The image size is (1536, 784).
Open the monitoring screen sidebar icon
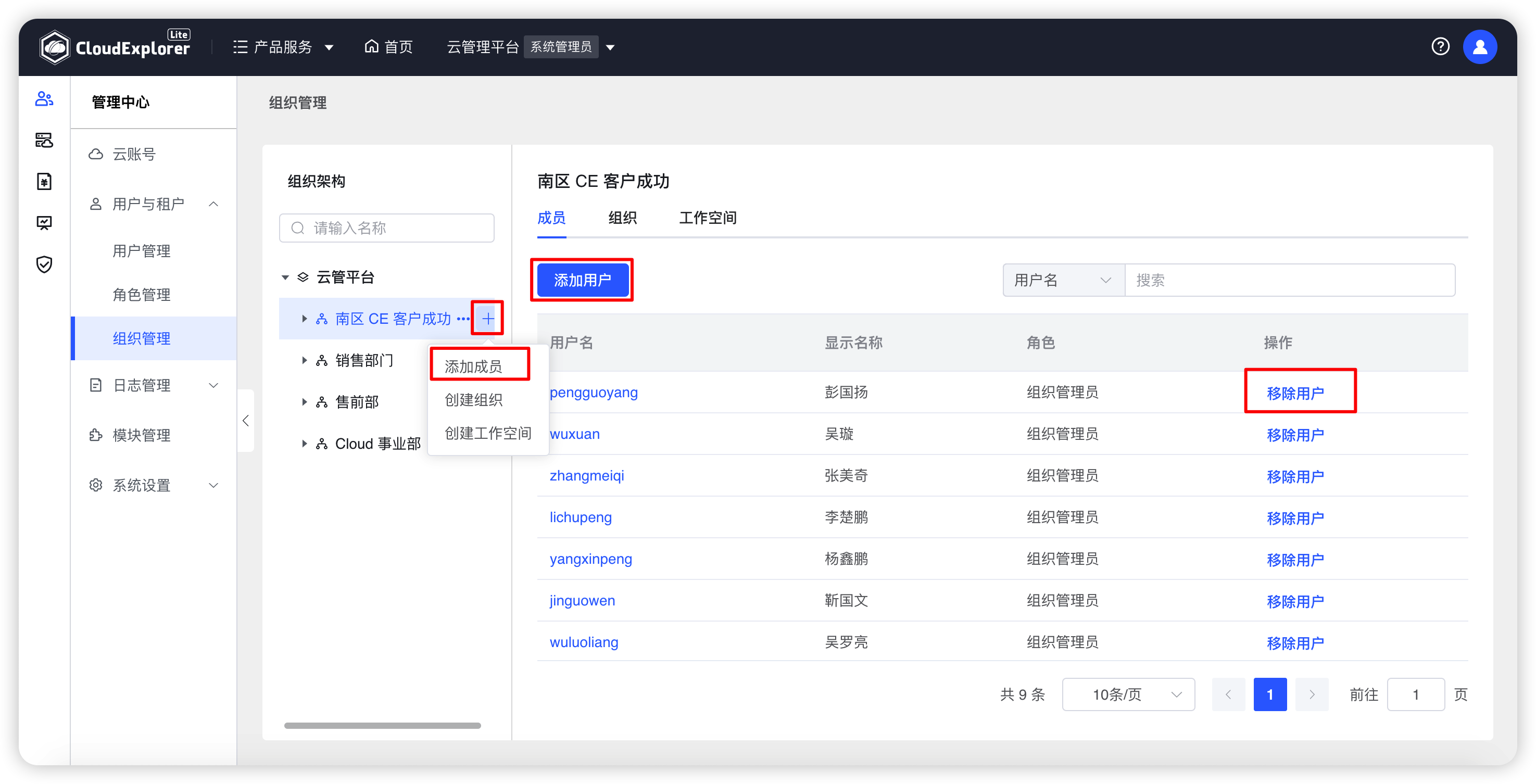pos(44,223)
